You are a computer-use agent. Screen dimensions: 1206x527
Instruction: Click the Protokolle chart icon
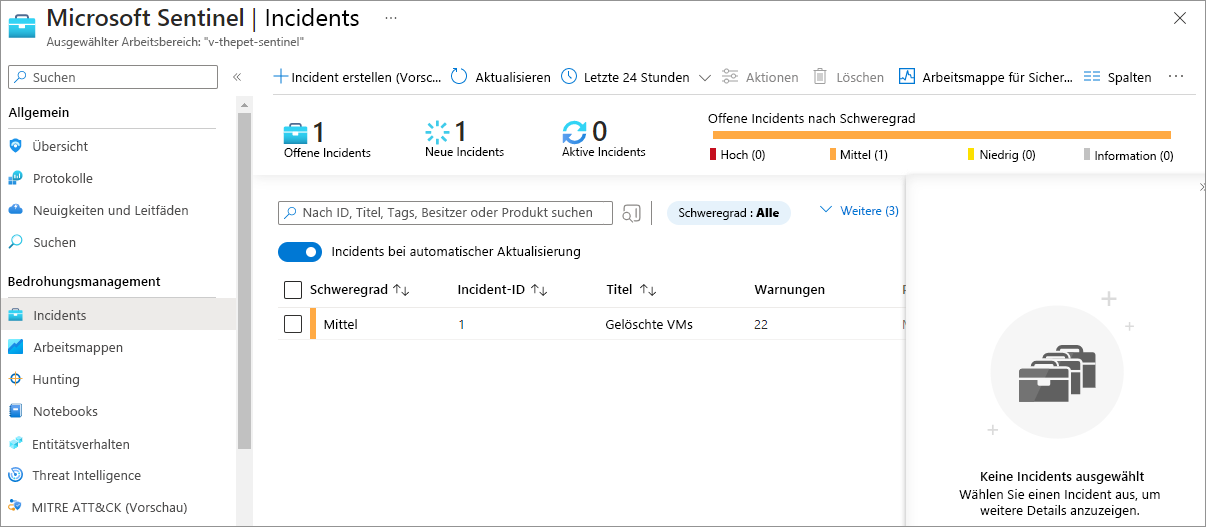point(15,178)
